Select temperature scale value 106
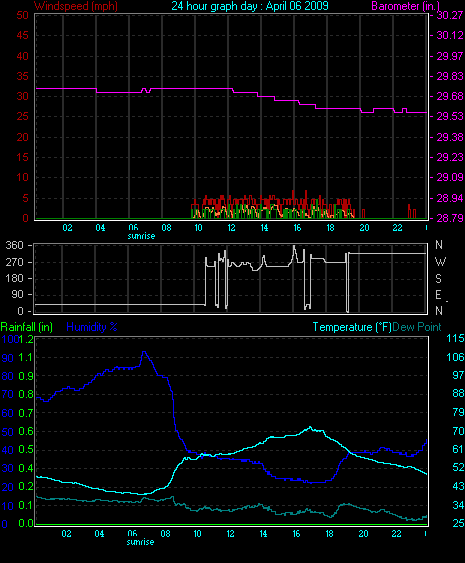Screen dimensions: 465x563 [x=455, y=357]
